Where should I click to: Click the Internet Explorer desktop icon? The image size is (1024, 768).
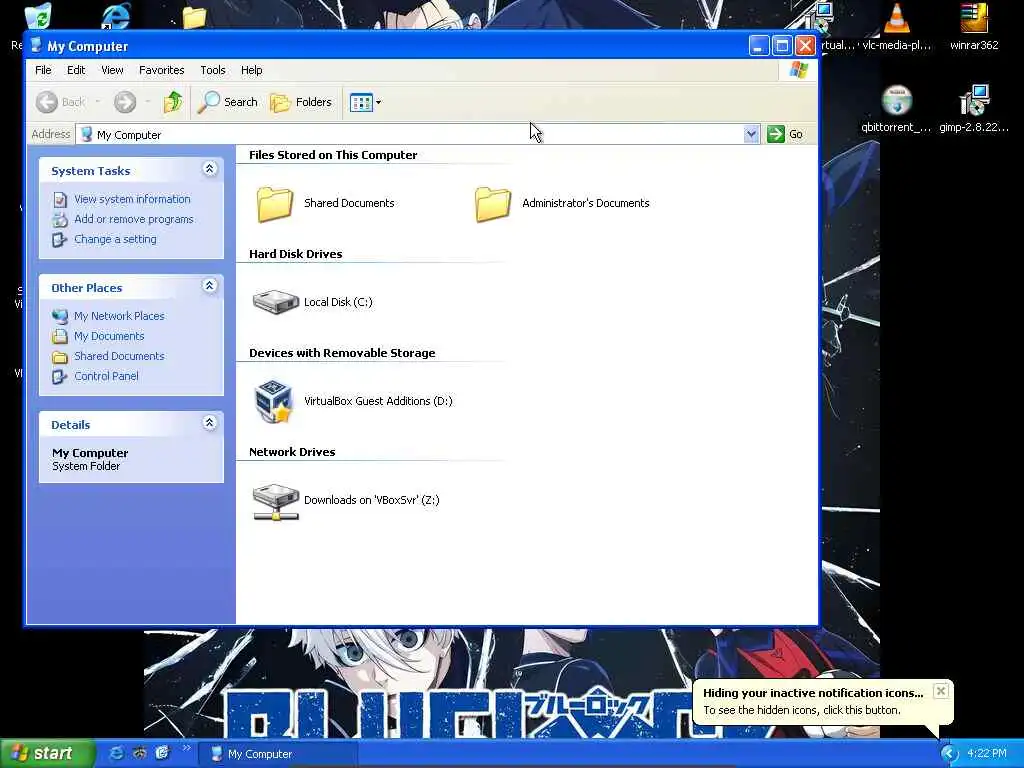click(116, 16)
